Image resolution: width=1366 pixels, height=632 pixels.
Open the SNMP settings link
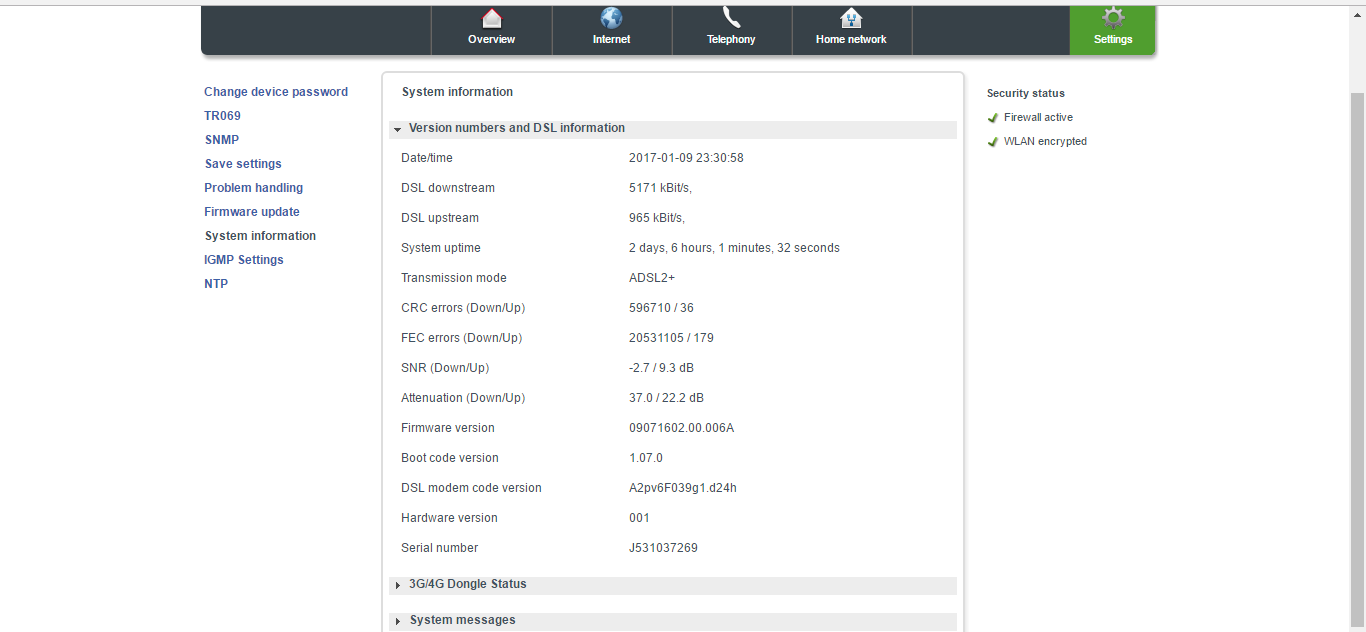pyautogui.click(x=222, y=140)
